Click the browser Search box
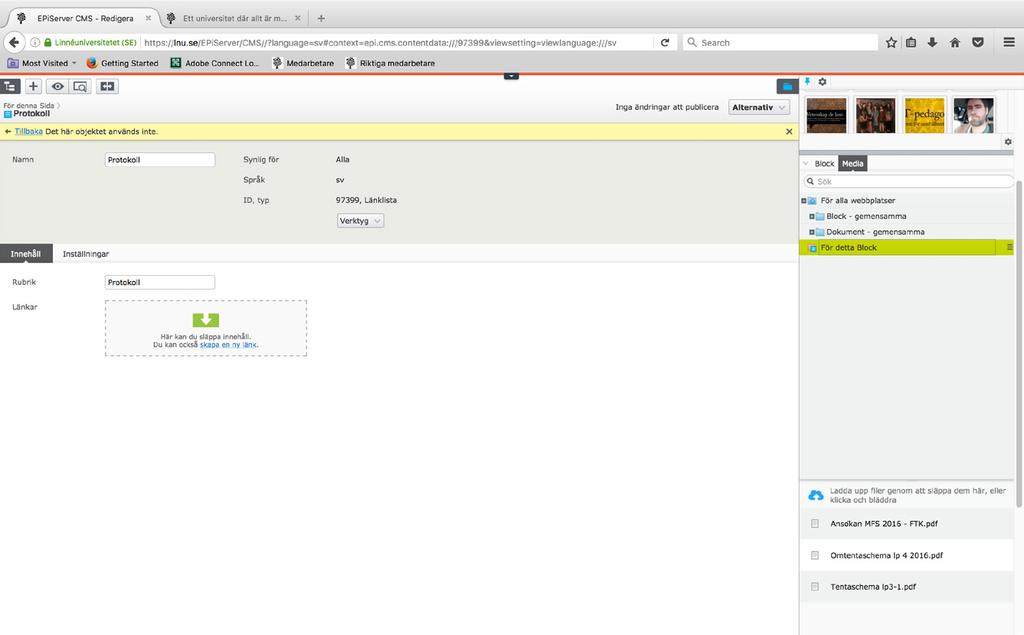This screenshot has width=1024, height=635. tap(780, 42)
